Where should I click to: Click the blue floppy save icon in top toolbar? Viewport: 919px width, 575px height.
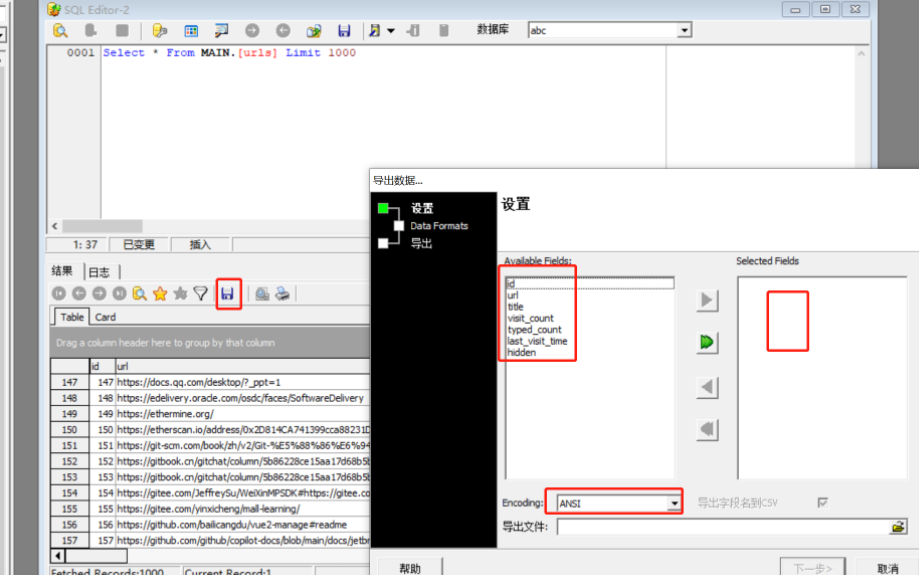344,30
